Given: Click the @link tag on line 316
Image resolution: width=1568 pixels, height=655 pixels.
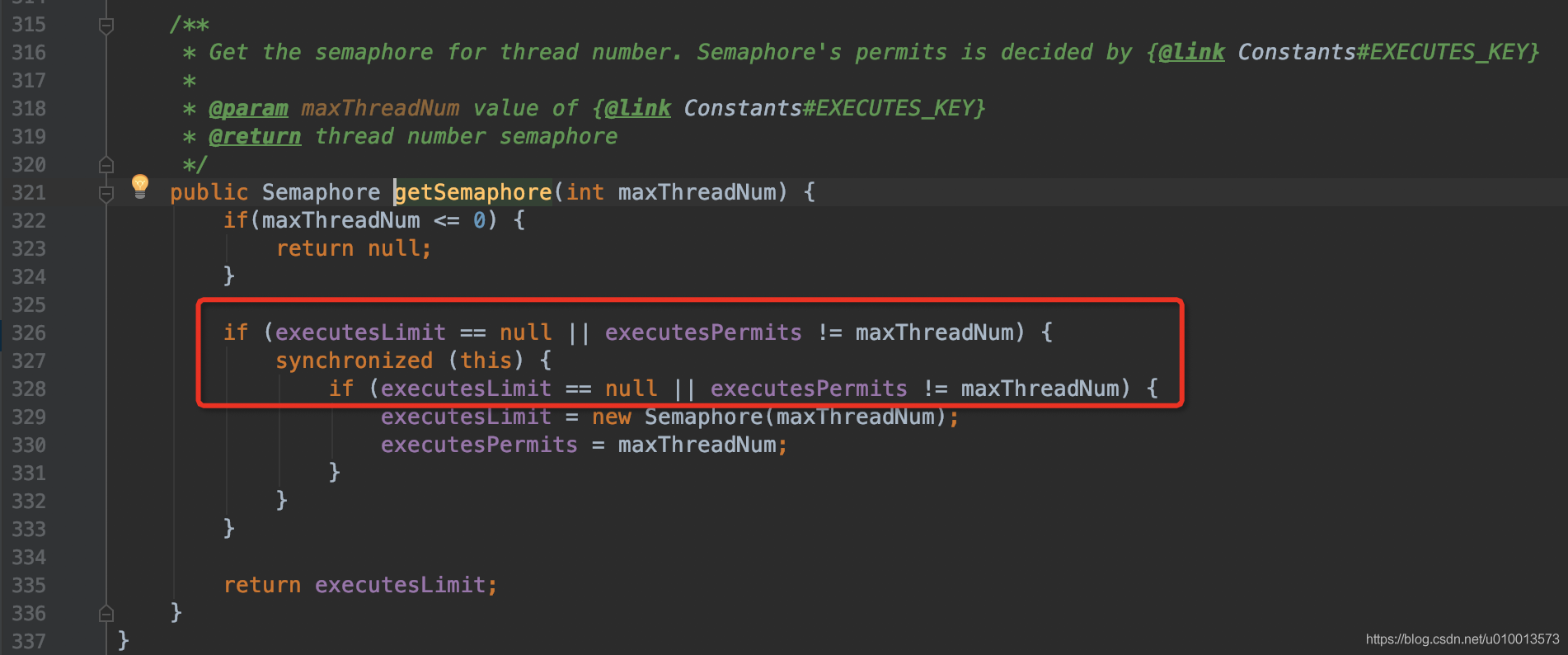Looking at the screenshot, I should pos(1191,52).
